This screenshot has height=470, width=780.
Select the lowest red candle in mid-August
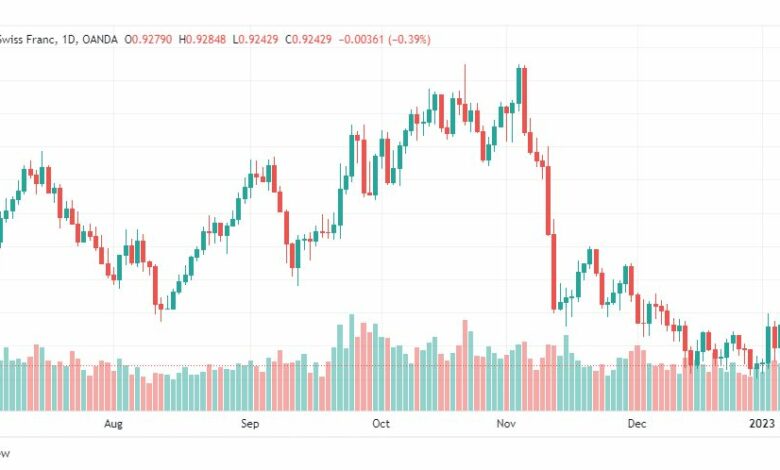tap(161, 308)
